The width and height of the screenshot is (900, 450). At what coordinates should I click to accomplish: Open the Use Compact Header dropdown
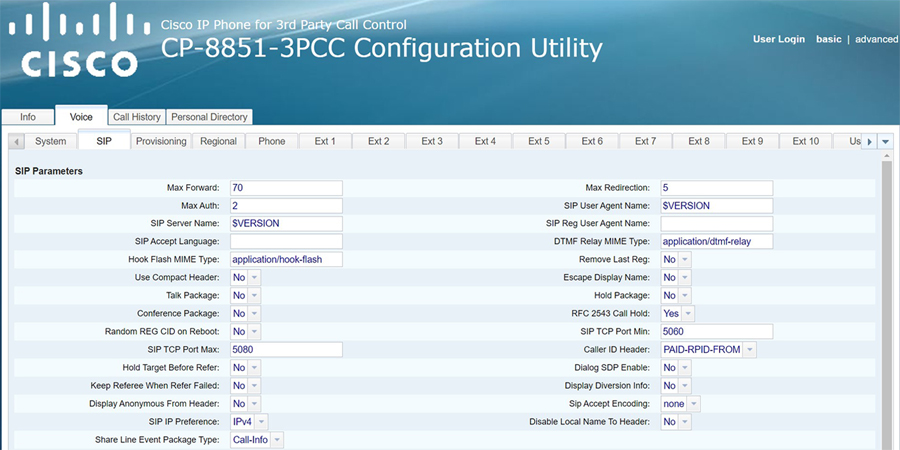point(245,277)
